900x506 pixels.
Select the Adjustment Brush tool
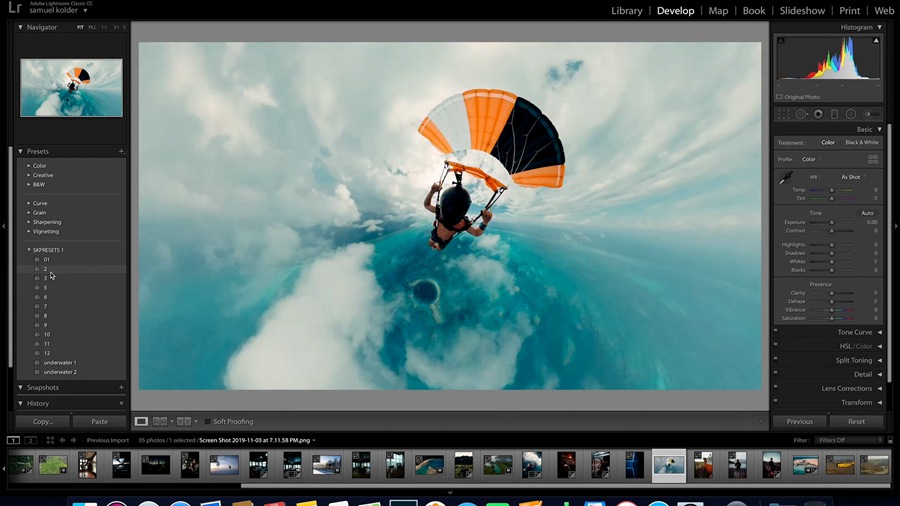tap(871, 114)
